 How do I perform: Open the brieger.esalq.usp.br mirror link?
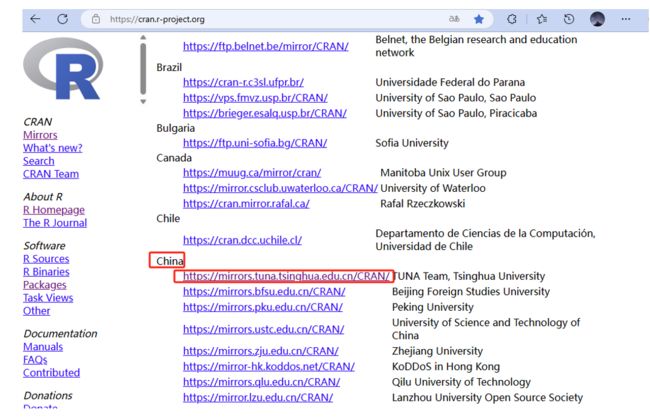point(265,114)
